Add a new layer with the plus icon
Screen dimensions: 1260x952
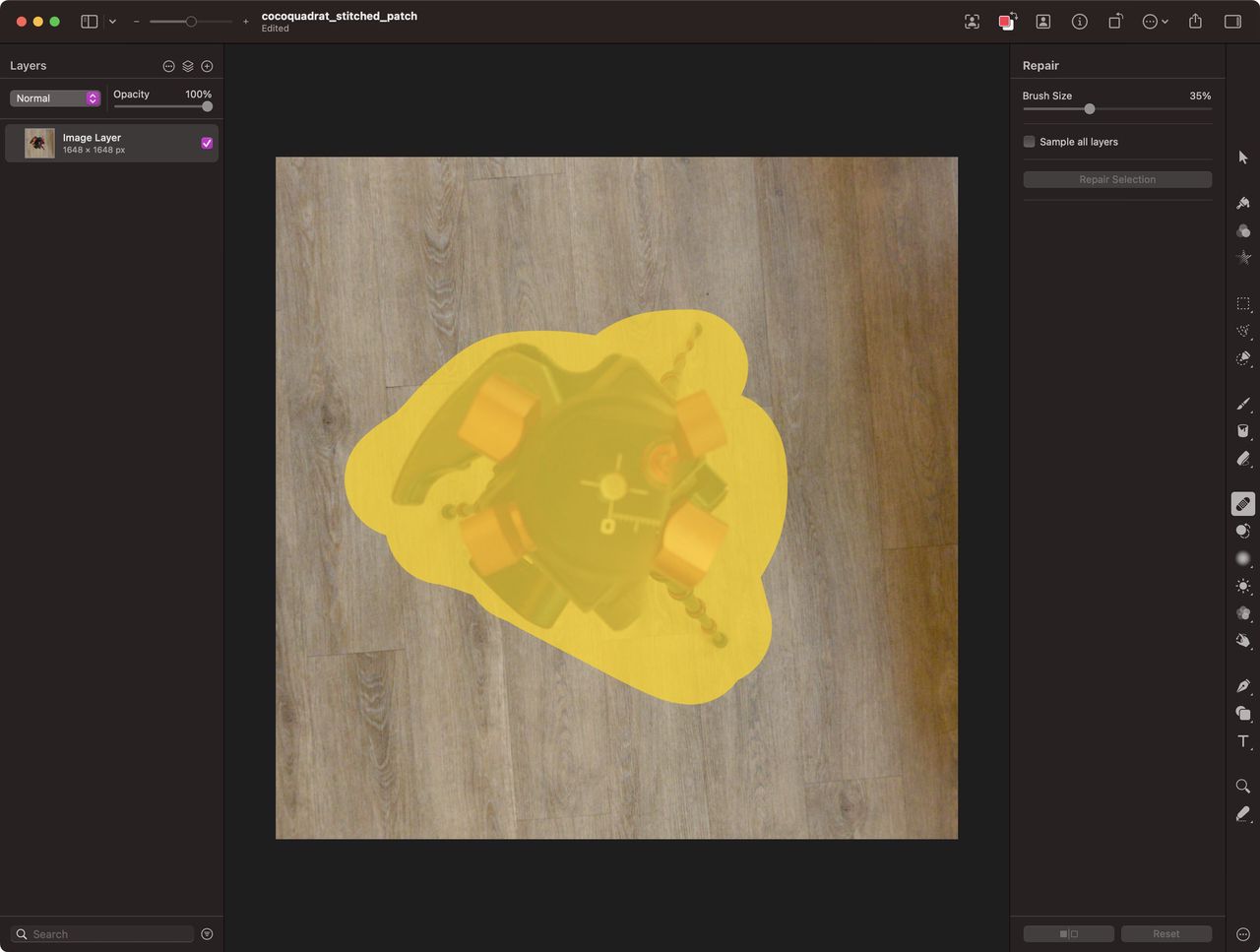207,66
